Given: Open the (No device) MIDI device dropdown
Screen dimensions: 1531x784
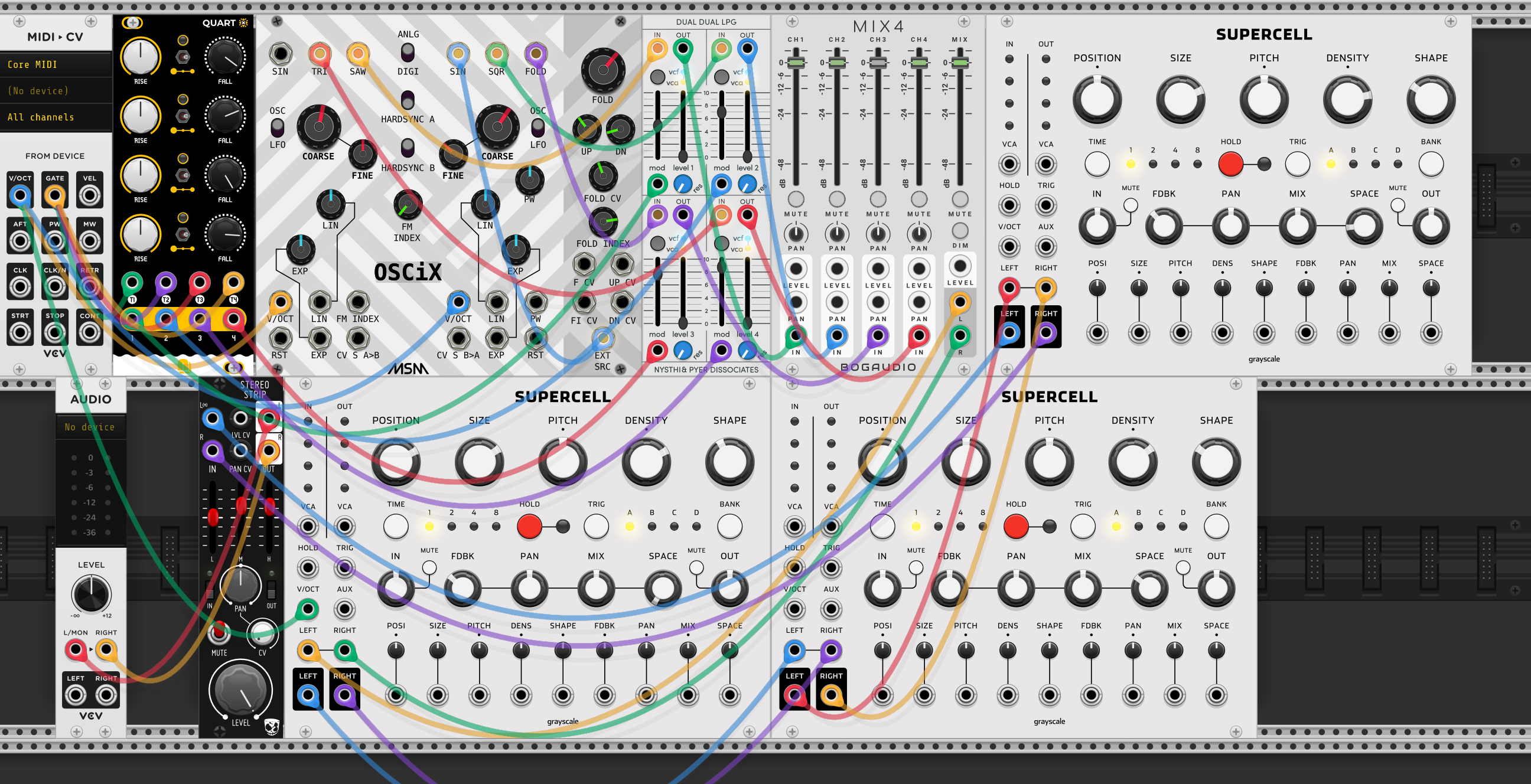Looking at the screenshot, I should 56,90.
